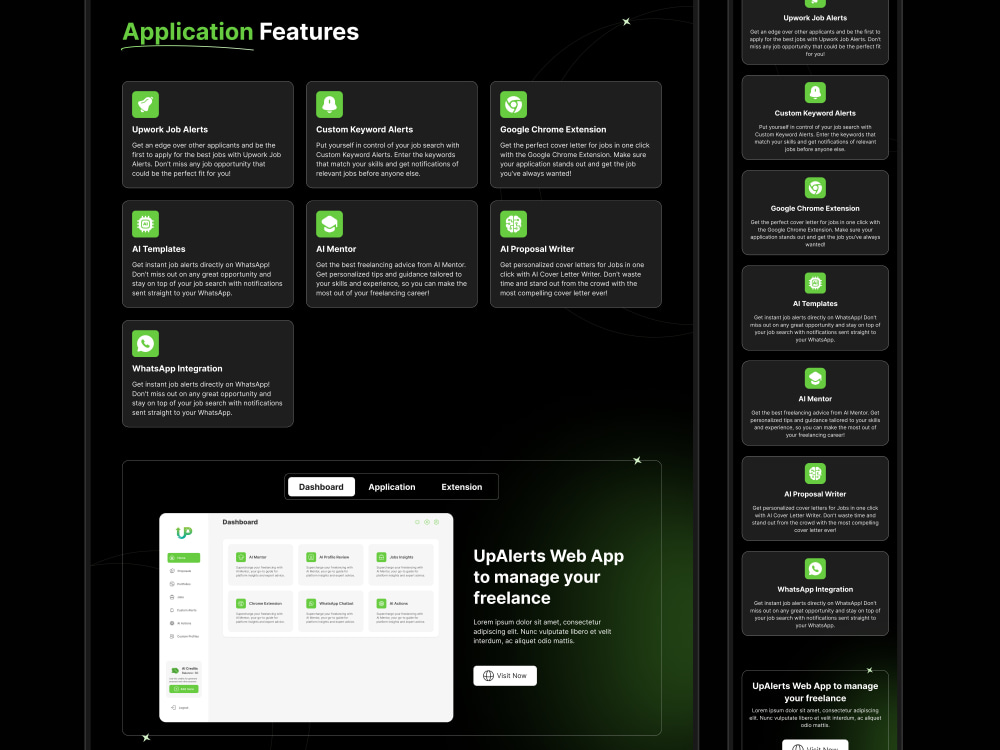Click the Upwork Job Alerts bell icon in desktop layout
Viewport: 1000px width, 750px height.
145,105
